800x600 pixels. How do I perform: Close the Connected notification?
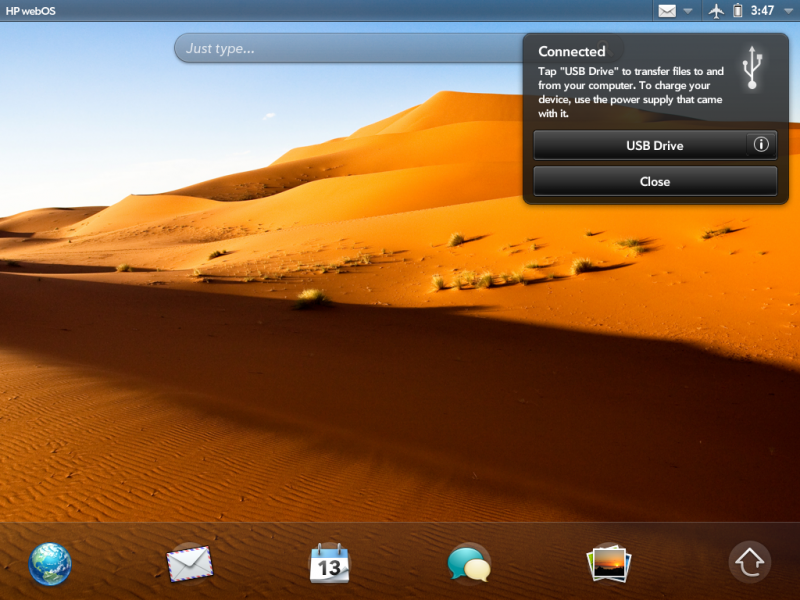[655, 182]
